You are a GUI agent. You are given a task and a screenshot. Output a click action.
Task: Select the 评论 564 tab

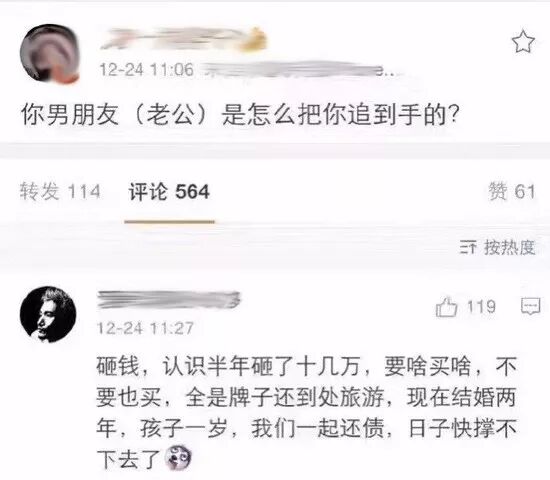(x=169, y=192)
